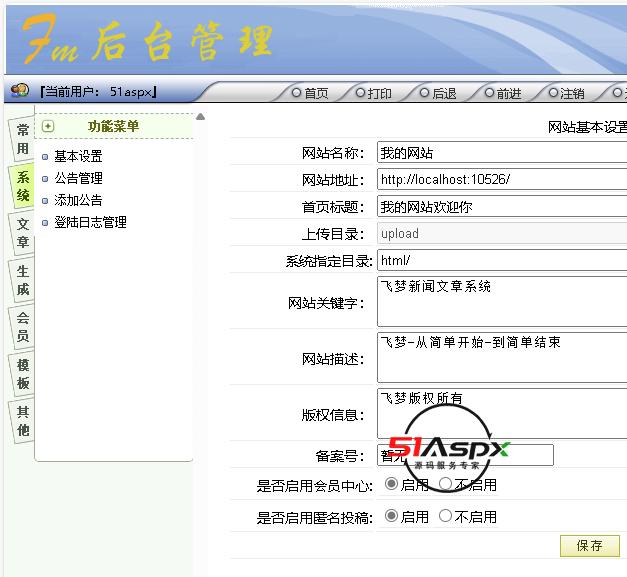Open 首页 in the top navigation
Viewport: 627px width, 577px height.
point(310,93)
